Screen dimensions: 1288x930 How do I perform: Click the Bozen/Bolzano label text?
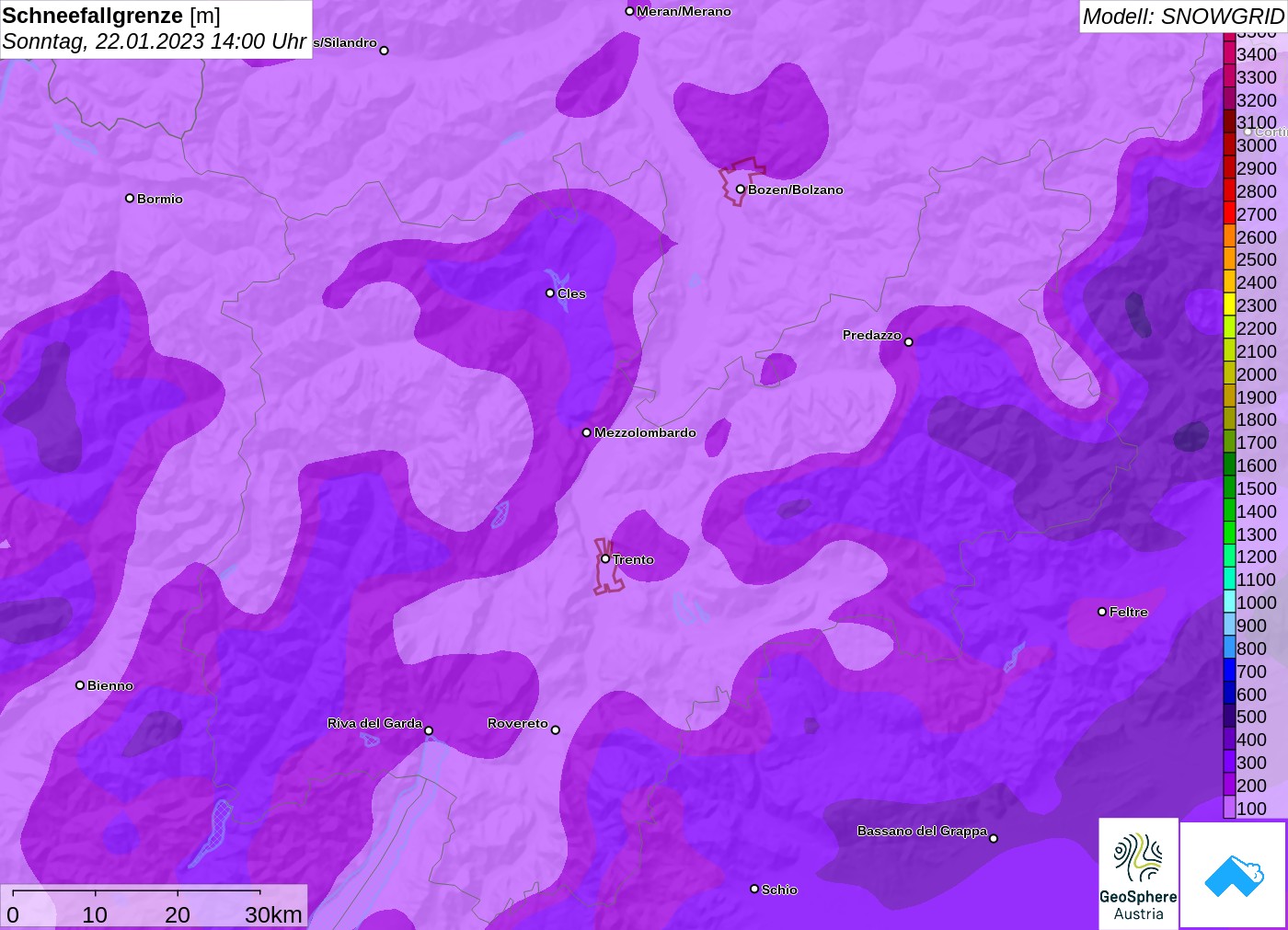[x=796, y=189]
